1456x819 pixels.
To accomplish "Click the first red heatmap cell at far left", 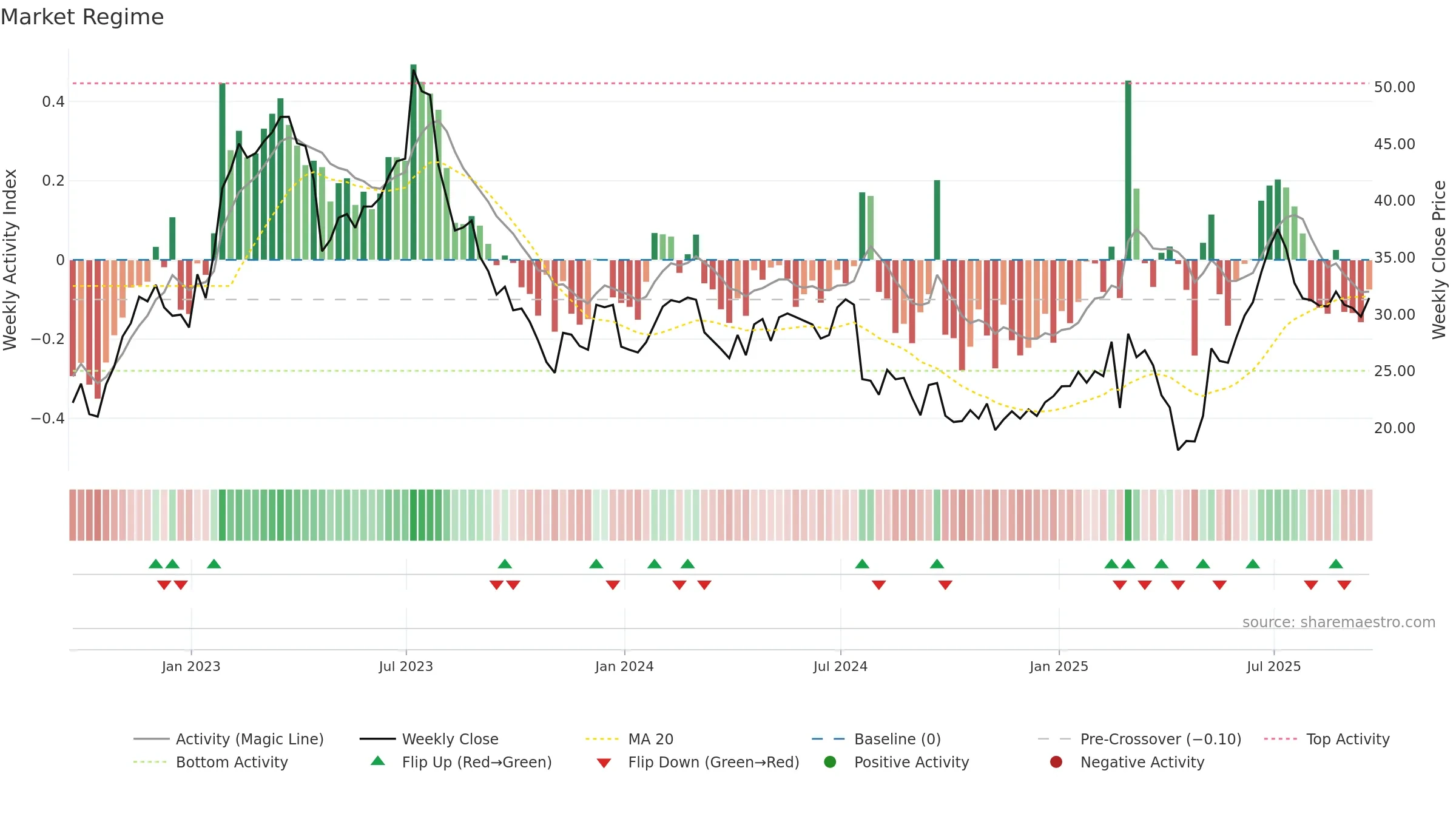I will point(73,515).
